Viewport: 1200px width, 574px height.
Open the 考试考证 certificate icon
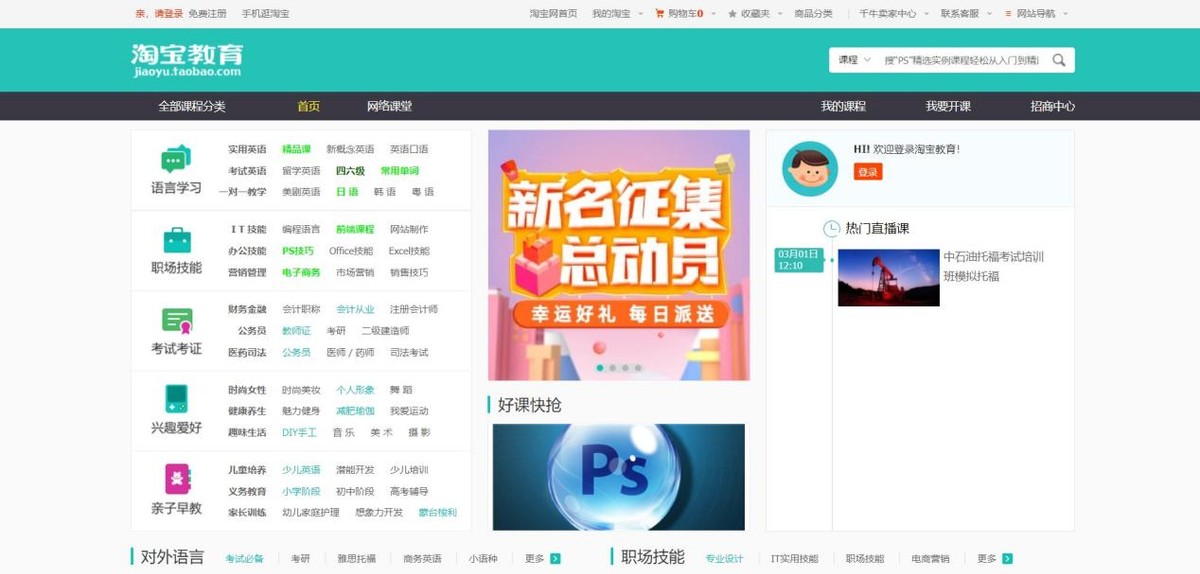176,321
